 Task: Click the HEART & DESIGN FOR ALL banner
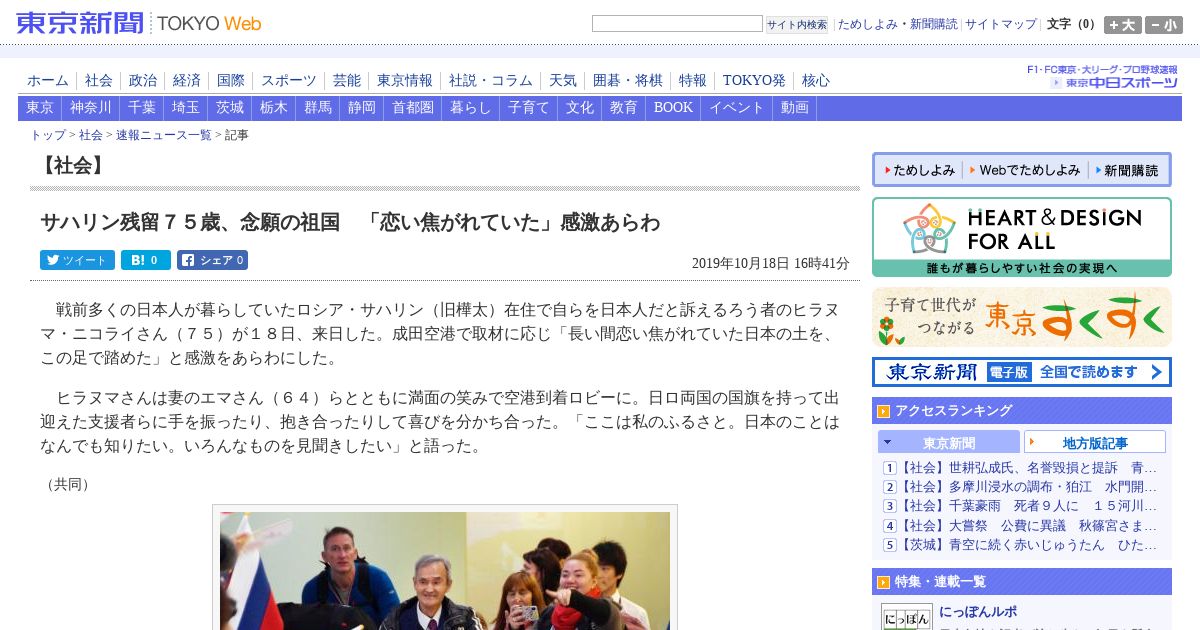pos(1022,237)
